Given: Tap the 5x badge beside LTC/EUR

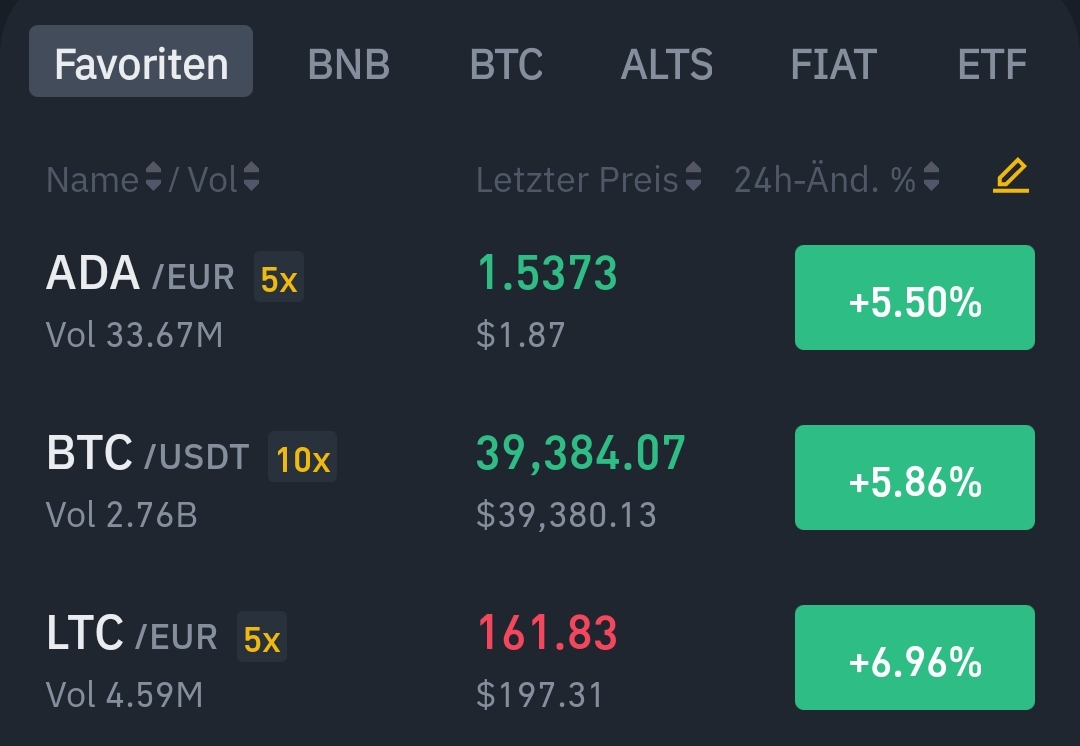Looking at the screenshot, I should click(262, 638).
